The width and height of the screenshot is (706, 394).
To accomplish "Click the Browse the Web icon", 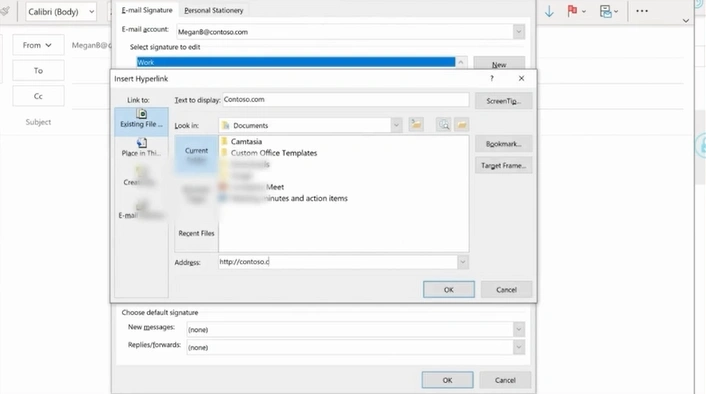I will 444,125.
